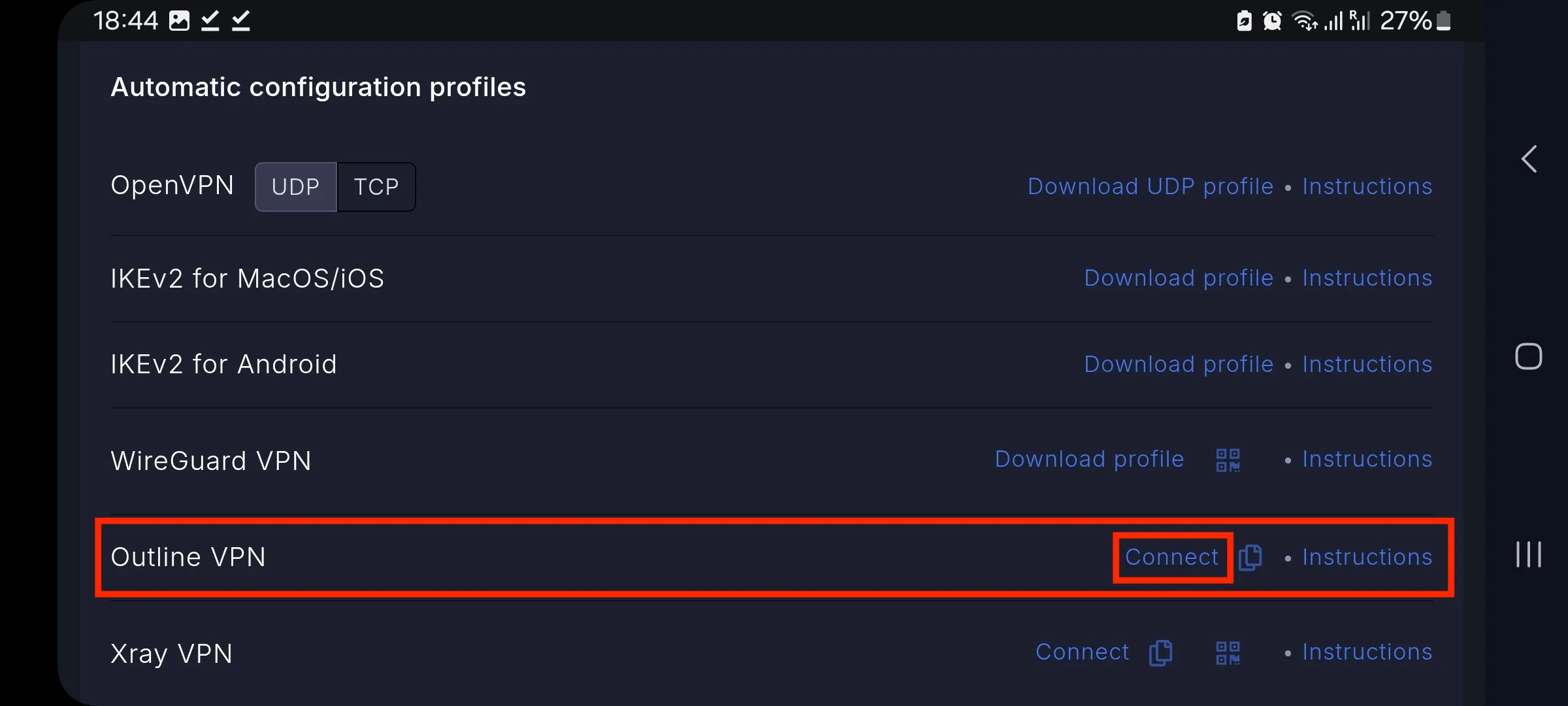1568x706 pixels.
Task: Open the IKEv2 for Android Instructions
Action: click(1367, 365)
